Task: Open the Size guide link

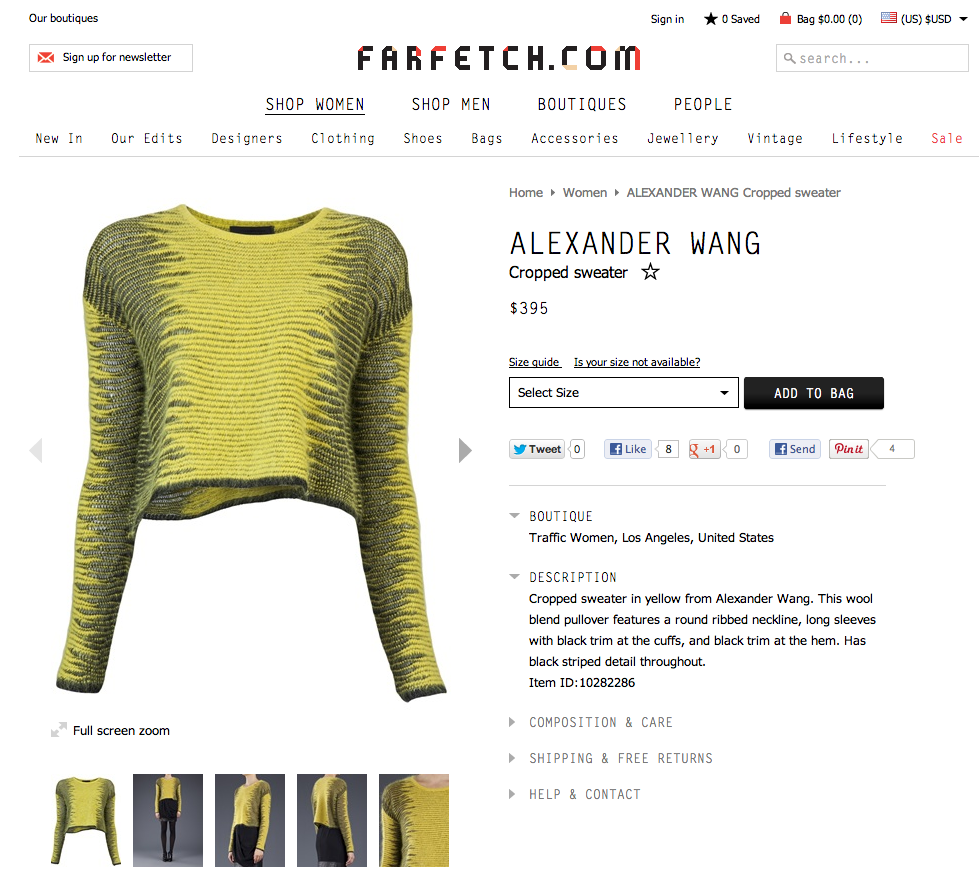Action: tap(534, 362)
